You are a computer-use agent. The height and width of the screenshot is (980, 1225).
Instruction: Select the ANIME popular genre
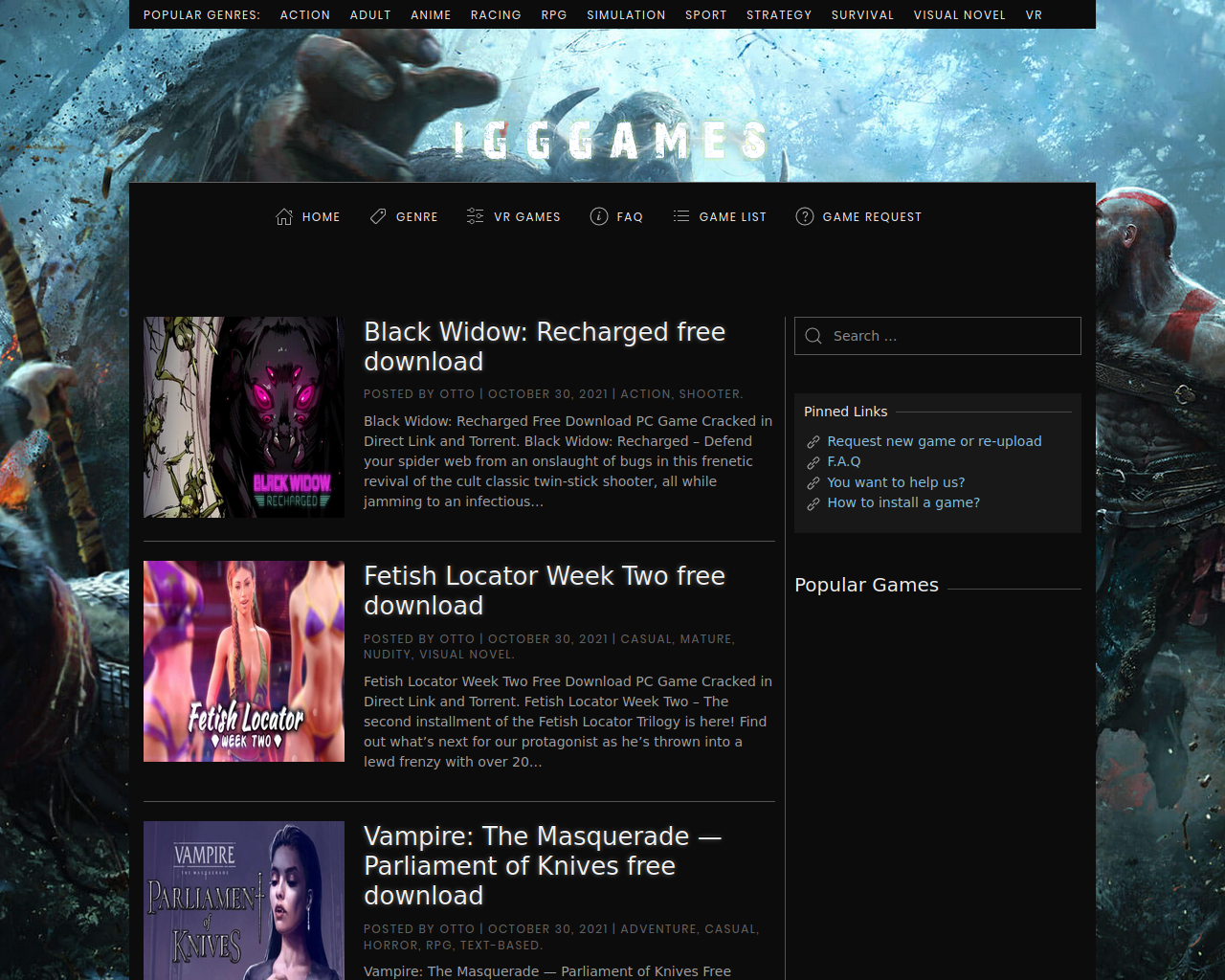(431, 15)
